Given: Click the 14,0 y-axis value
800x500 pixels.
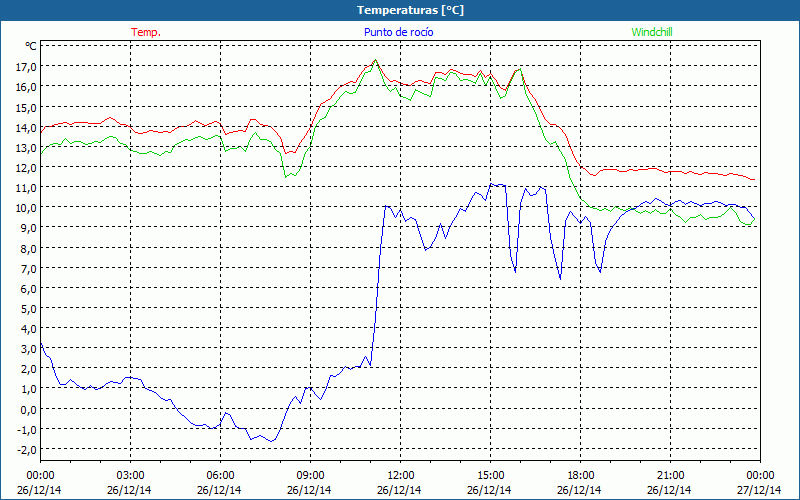Looking at the screenshot, I should point(27,127).
